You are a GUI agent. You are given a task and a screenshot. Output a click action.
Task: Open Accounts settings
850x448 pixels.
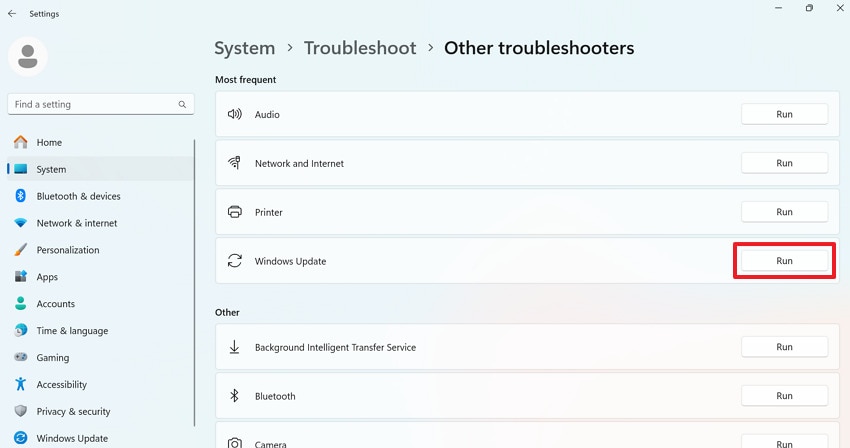coord(101,303)
